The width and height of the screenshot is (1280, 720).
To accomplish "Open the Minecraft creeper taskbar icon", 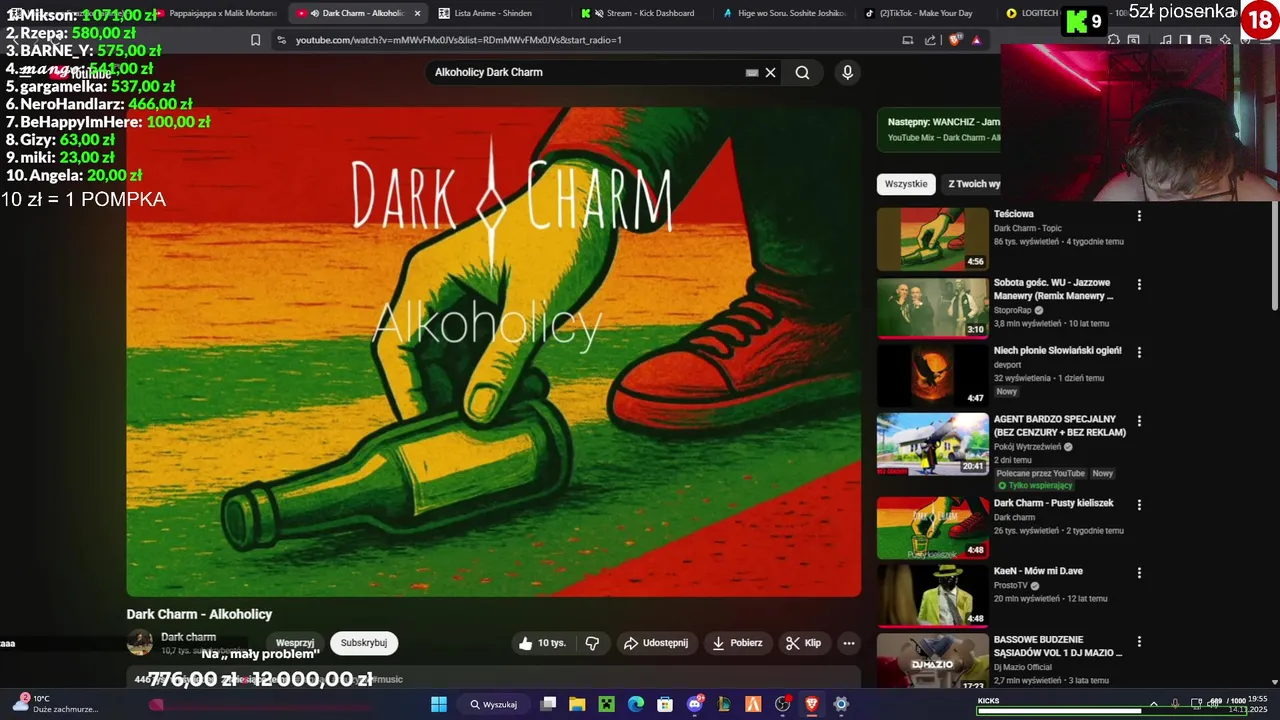I will tap(606, 704).
